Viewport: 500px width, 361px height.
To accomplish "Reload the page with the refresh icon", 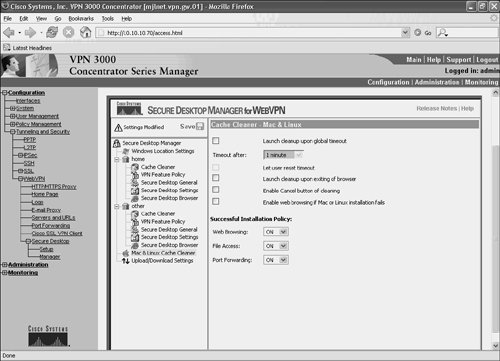I will point(52,32).
